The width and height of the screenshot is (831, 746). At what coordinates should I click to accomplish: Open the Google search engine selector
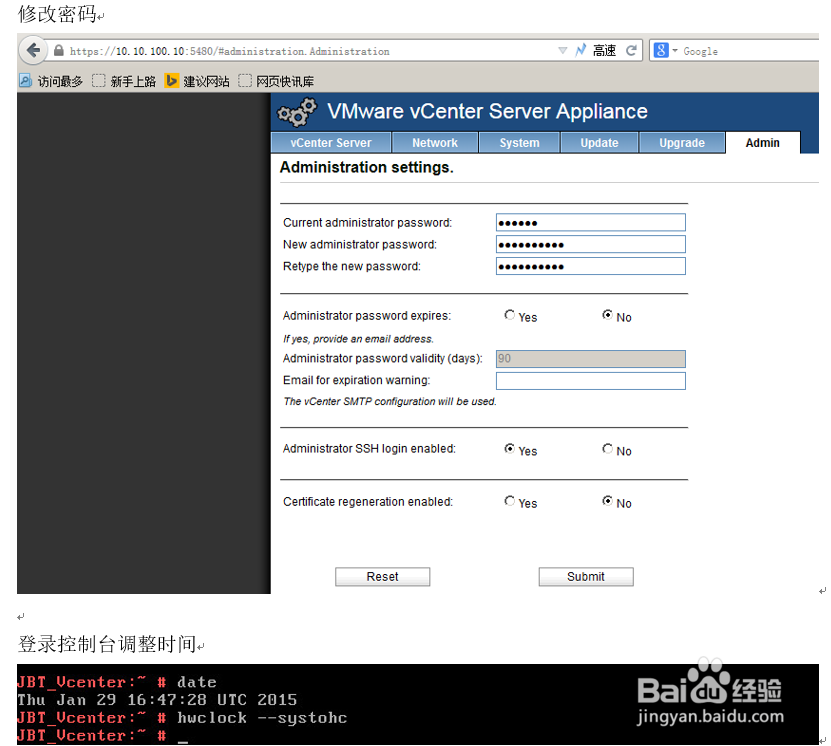pos(665,51)
